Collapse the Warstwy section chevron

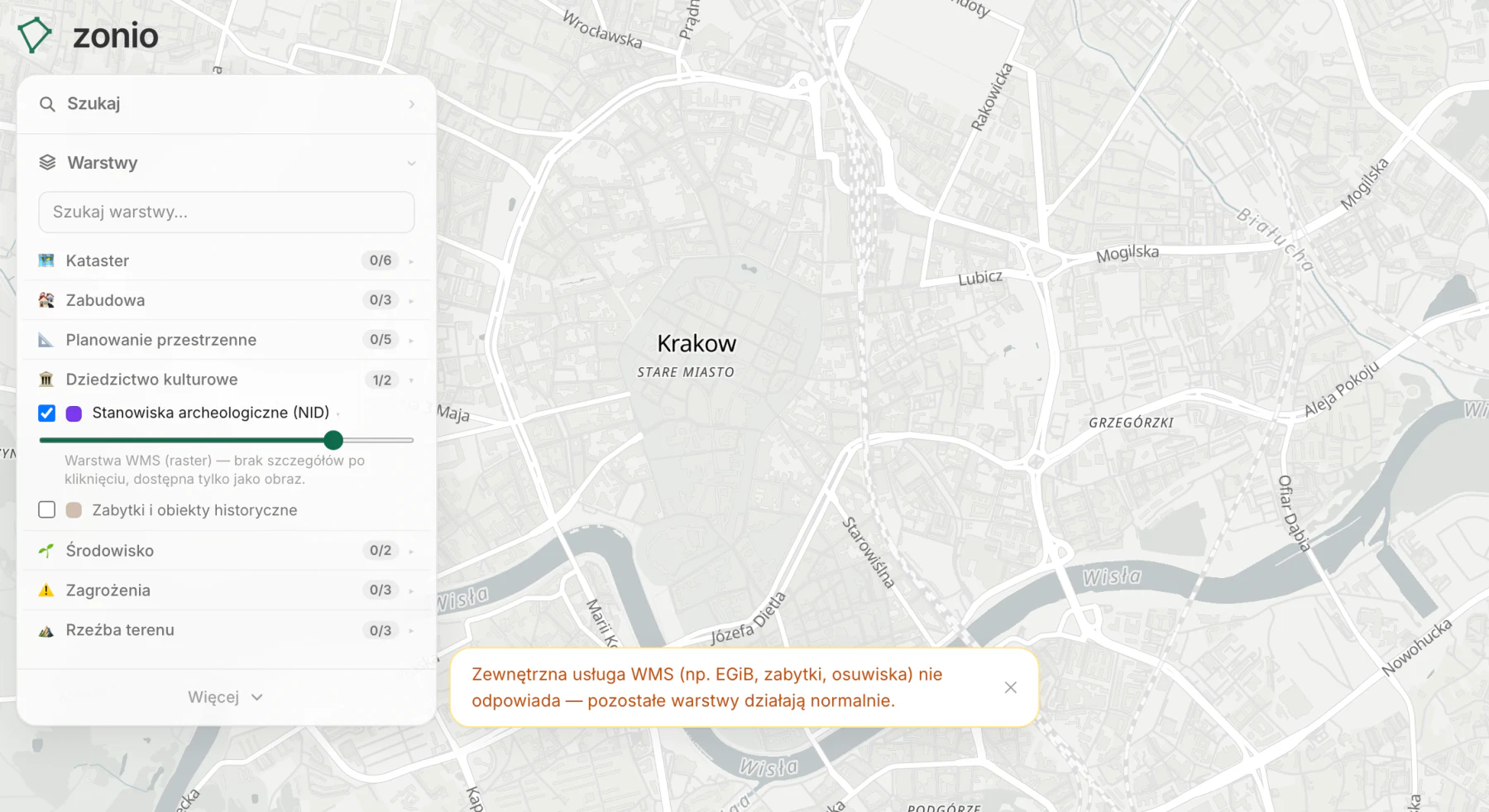[411, 164]
